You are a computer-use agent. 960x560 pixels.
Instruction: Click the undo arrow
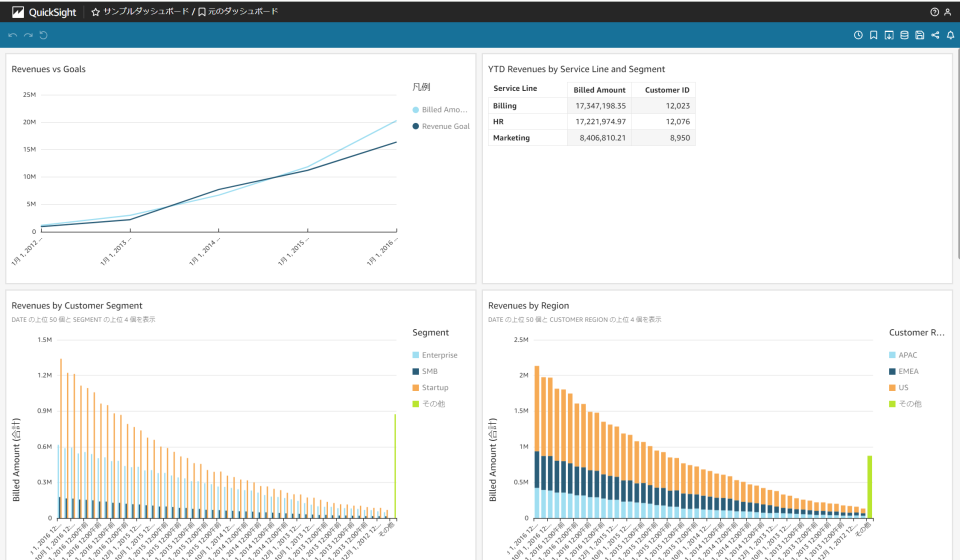coord(13,35)
